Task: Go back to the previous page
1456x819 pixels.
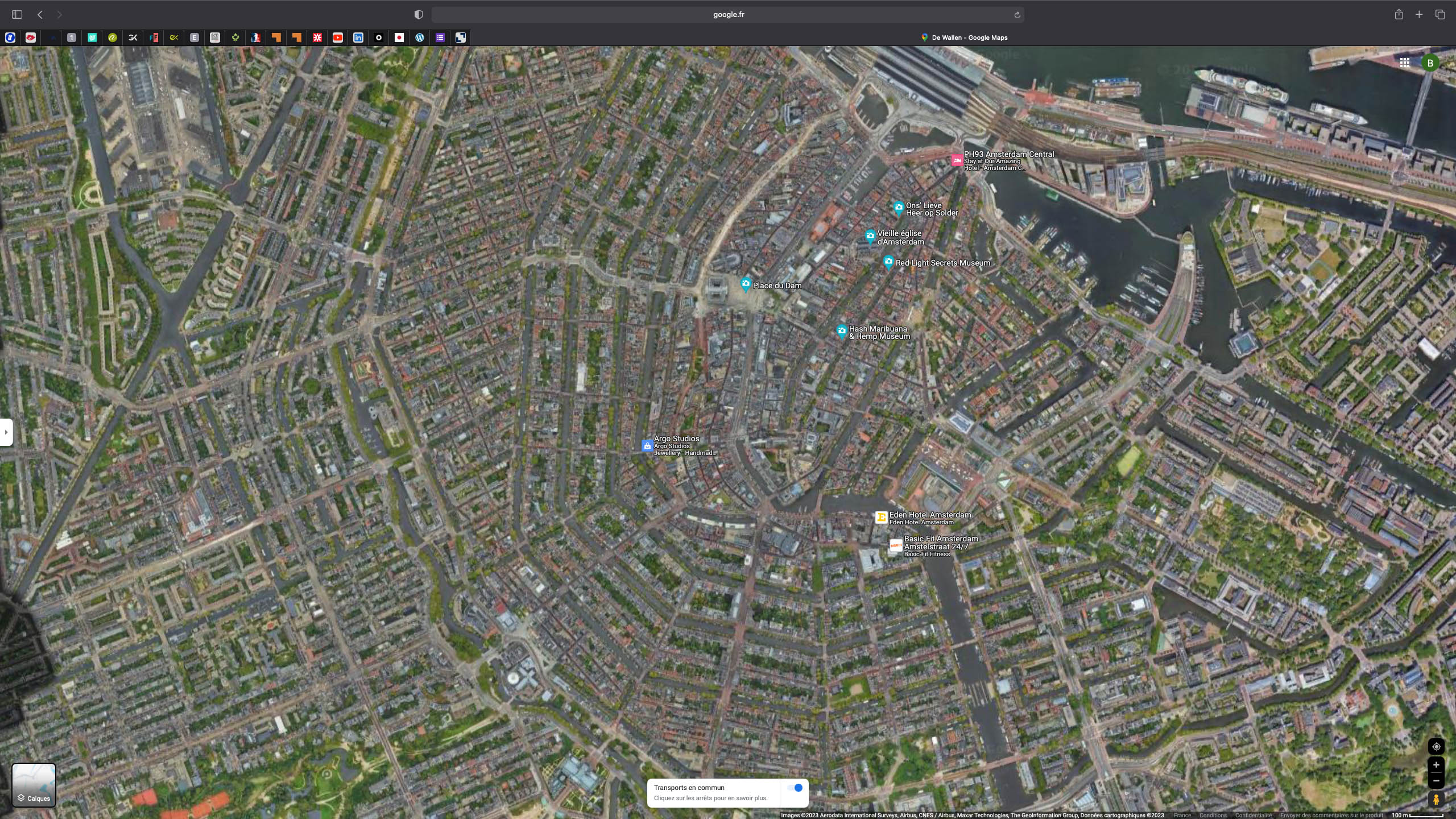Action: point(40,14)
